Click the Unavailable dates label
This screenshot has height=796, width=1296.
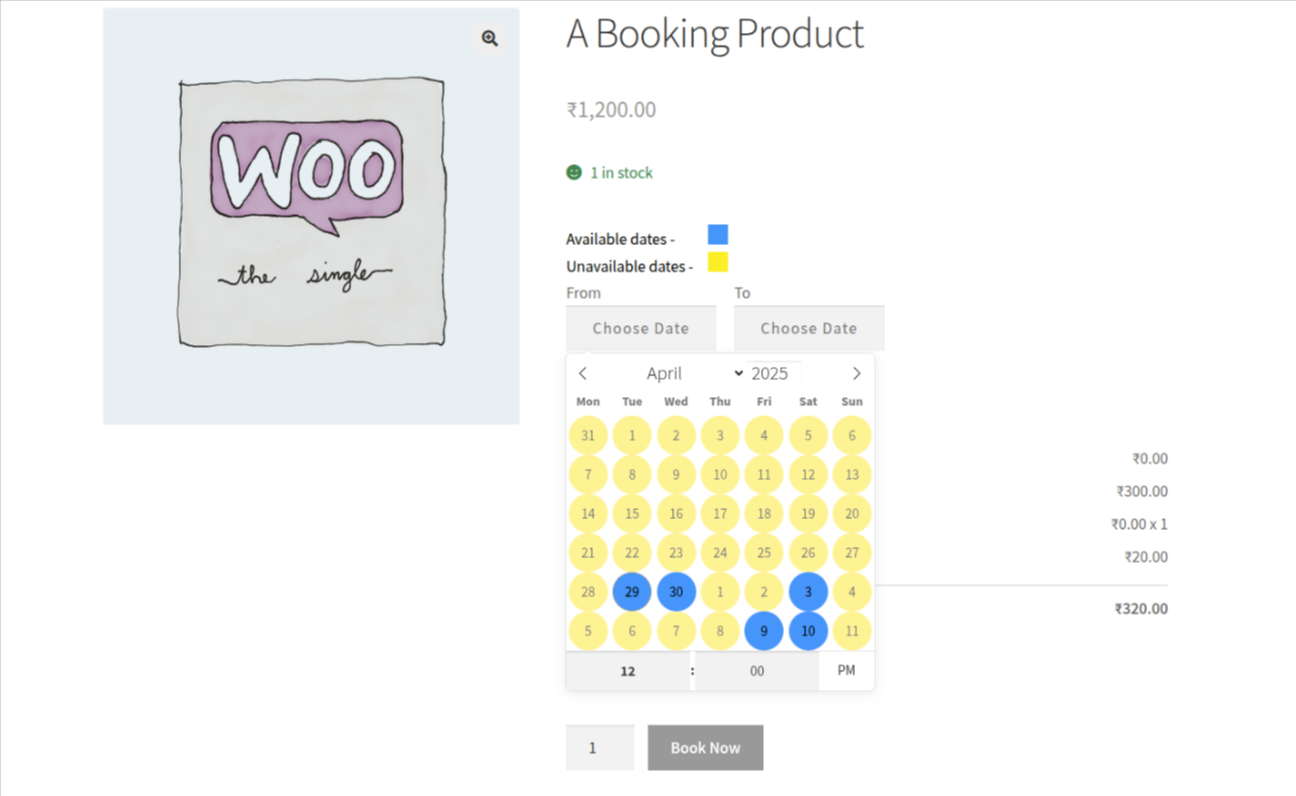629,267
